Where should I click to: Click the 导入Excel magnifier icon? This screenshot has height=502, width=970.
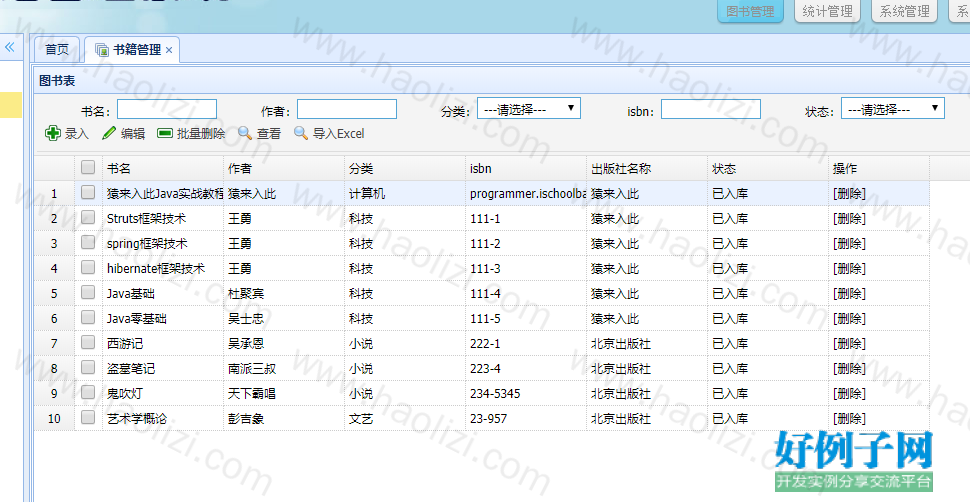pyautogui.click(x=301, y=133)
